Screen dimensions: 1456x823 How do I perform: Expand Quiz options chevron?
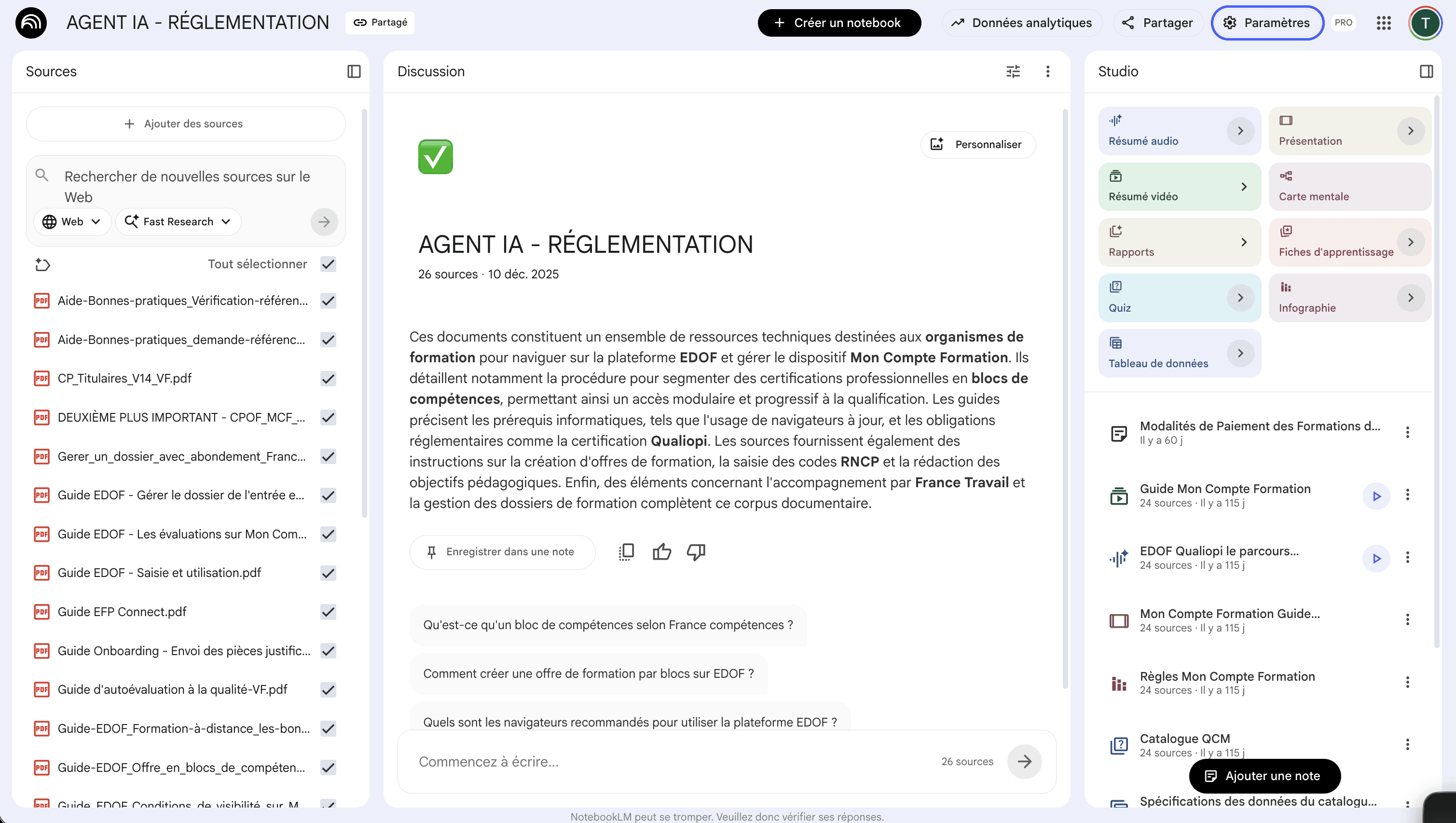coord(1240,297)
